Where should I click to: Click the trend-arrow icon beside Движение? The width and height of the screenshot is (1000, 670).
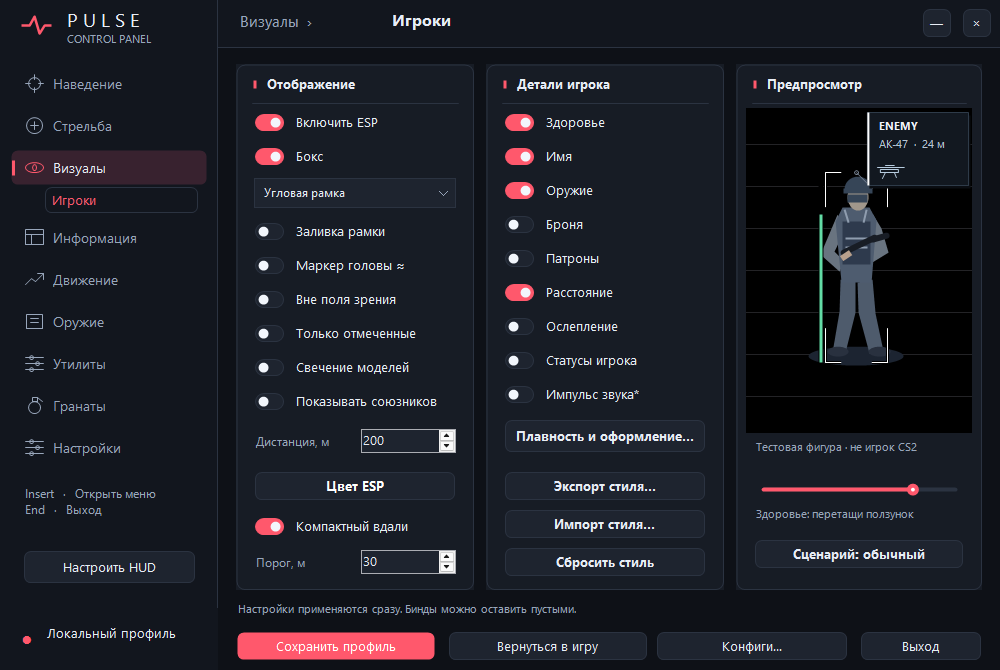click(x=34, y=279)
